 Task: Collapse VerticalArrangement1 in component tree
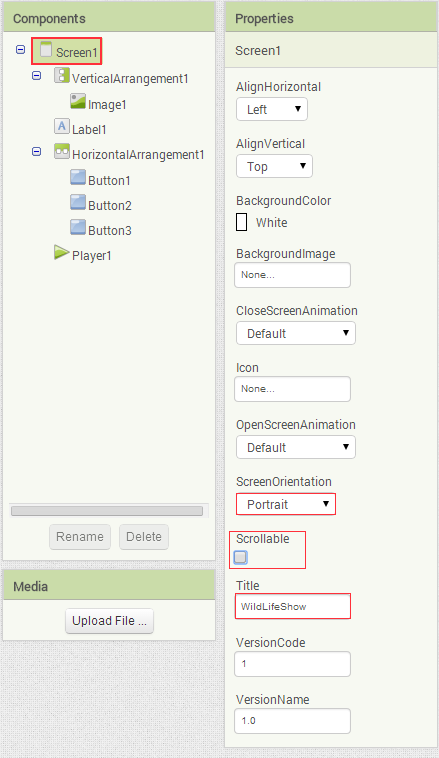pyautogui.click(x=36, y=75)
